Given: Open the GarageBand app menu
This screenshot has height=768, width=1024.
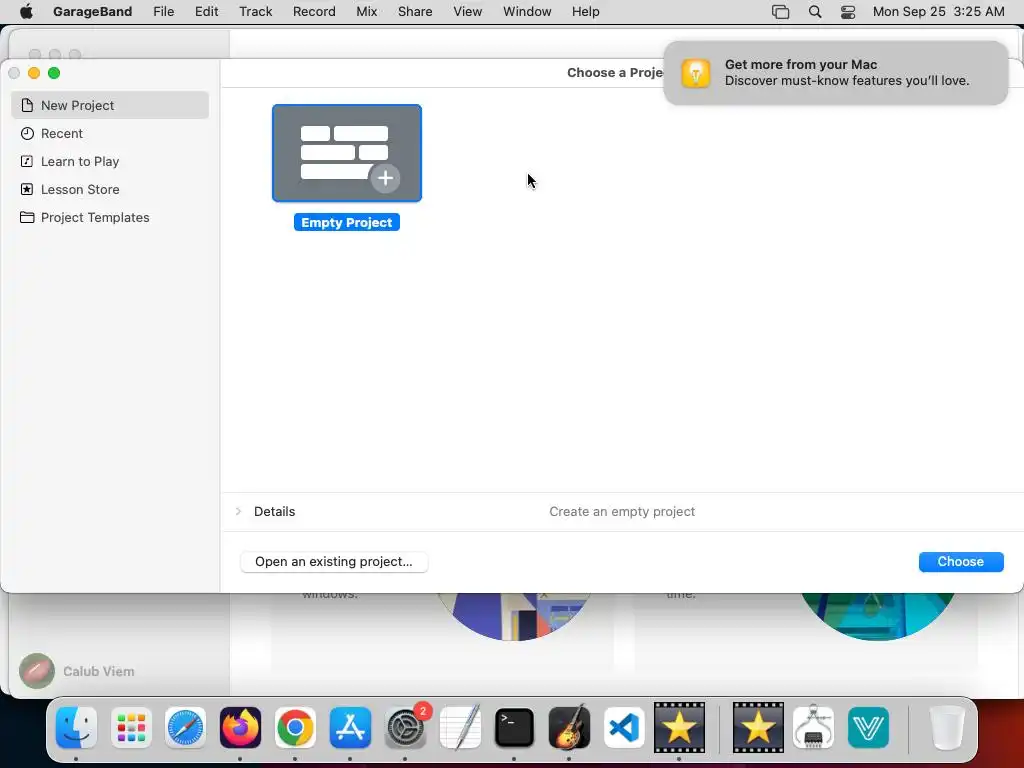Looking at the screenshot, I should (92, 11).
